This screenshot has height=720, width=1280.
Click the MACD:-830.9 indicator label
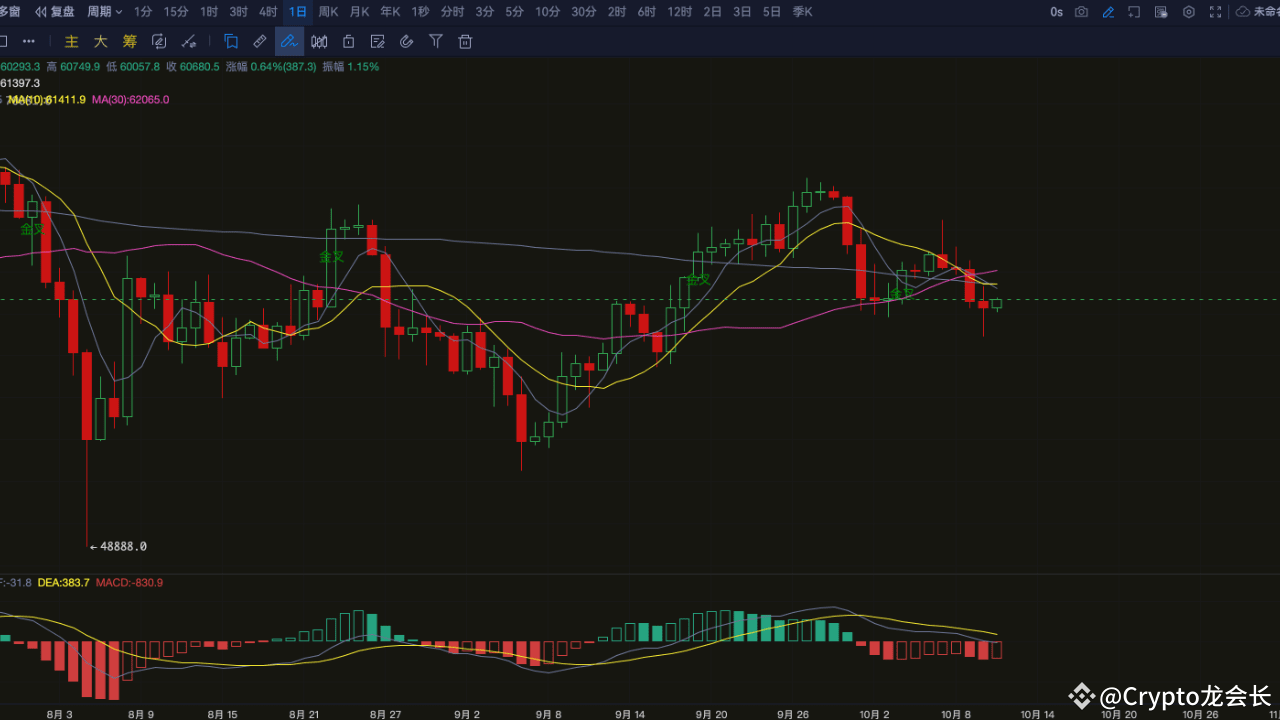click(x=129, y=582)
